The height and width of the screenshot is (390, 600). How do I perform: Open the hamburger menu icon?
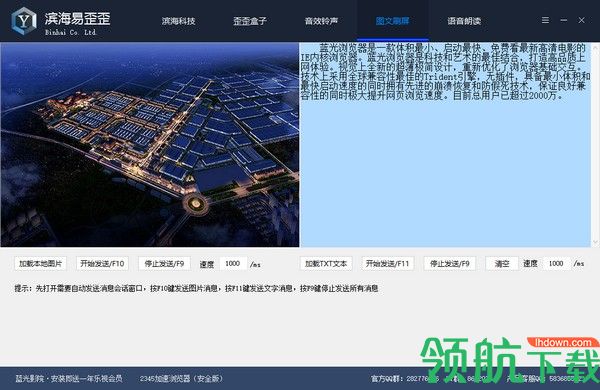pos(545,20)
